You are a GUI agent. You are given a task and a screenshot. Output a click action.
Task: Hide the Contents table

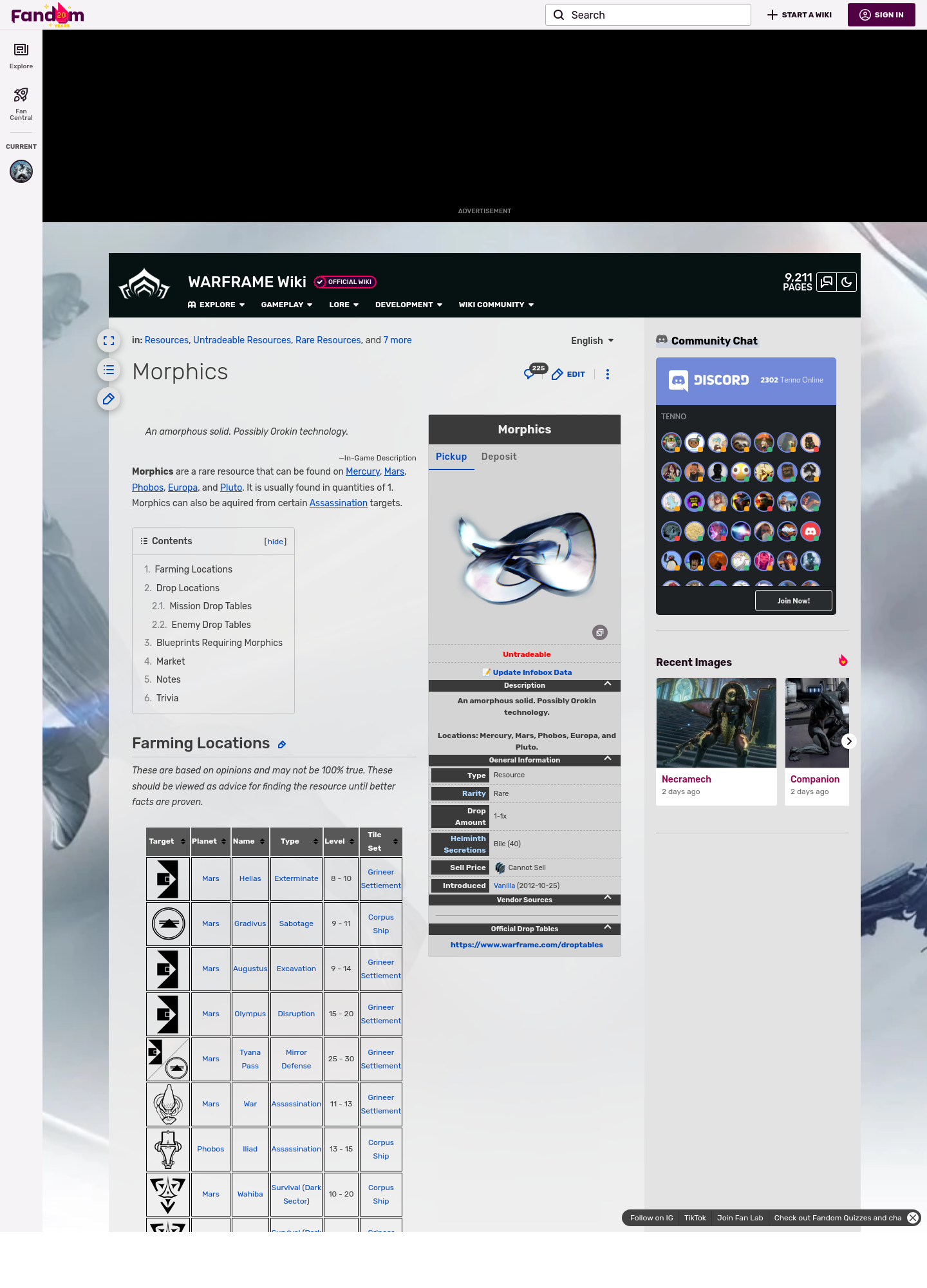[x=276, y=542]
